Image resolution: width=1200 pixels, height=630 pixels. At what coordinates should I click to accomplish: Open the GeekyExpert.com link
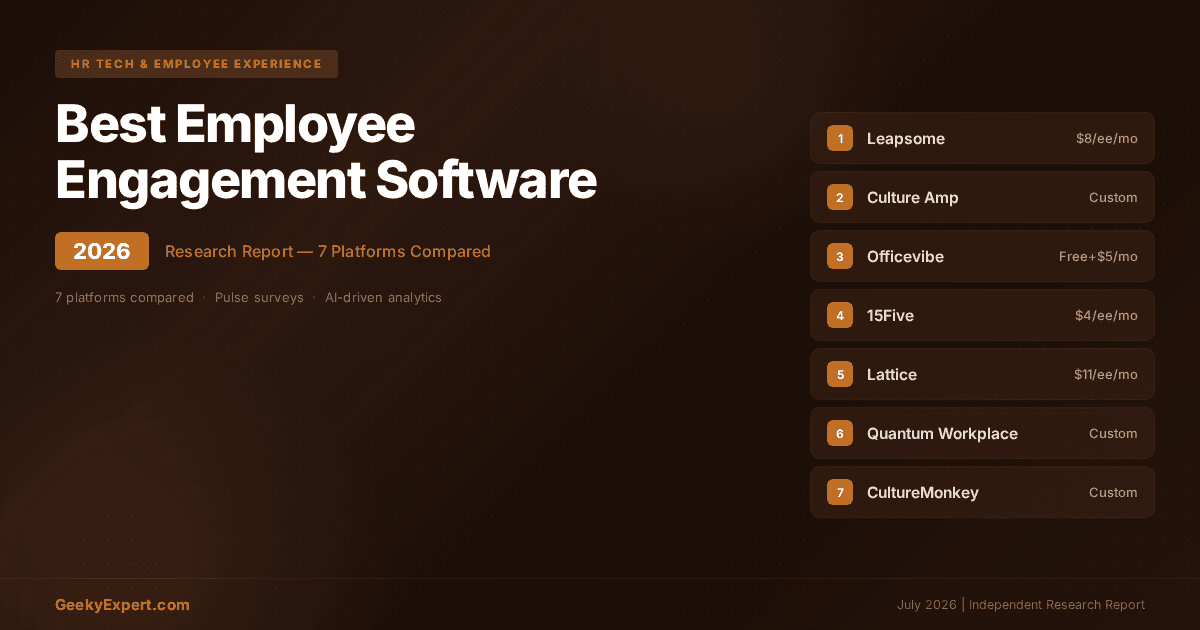pyautogui.click(x=122, y=604)
